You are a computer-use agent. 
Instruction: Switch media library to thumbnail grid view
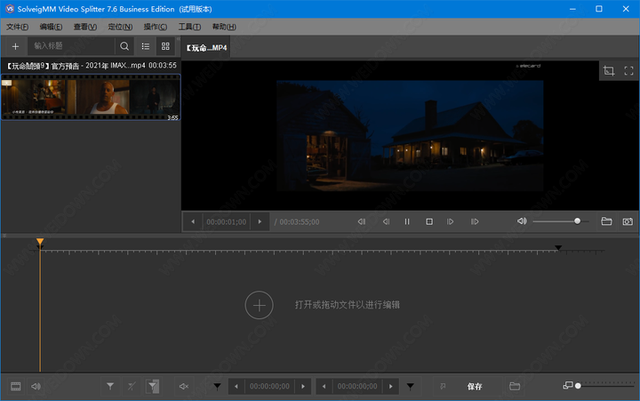pos(165,46)
